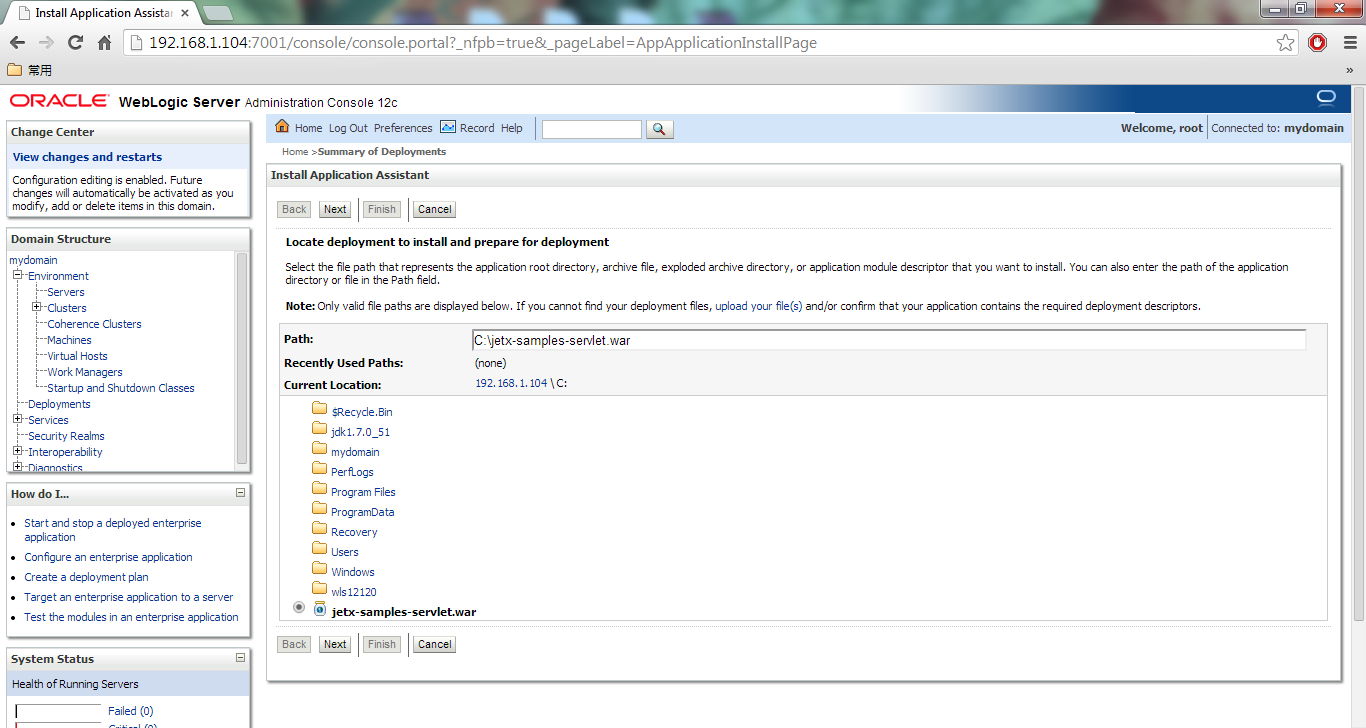This screenshot has width=1366, height=728.
Task: Show hidden bookmarks via double chevron
Action: pyautogui.click(x=1349, y=71)
